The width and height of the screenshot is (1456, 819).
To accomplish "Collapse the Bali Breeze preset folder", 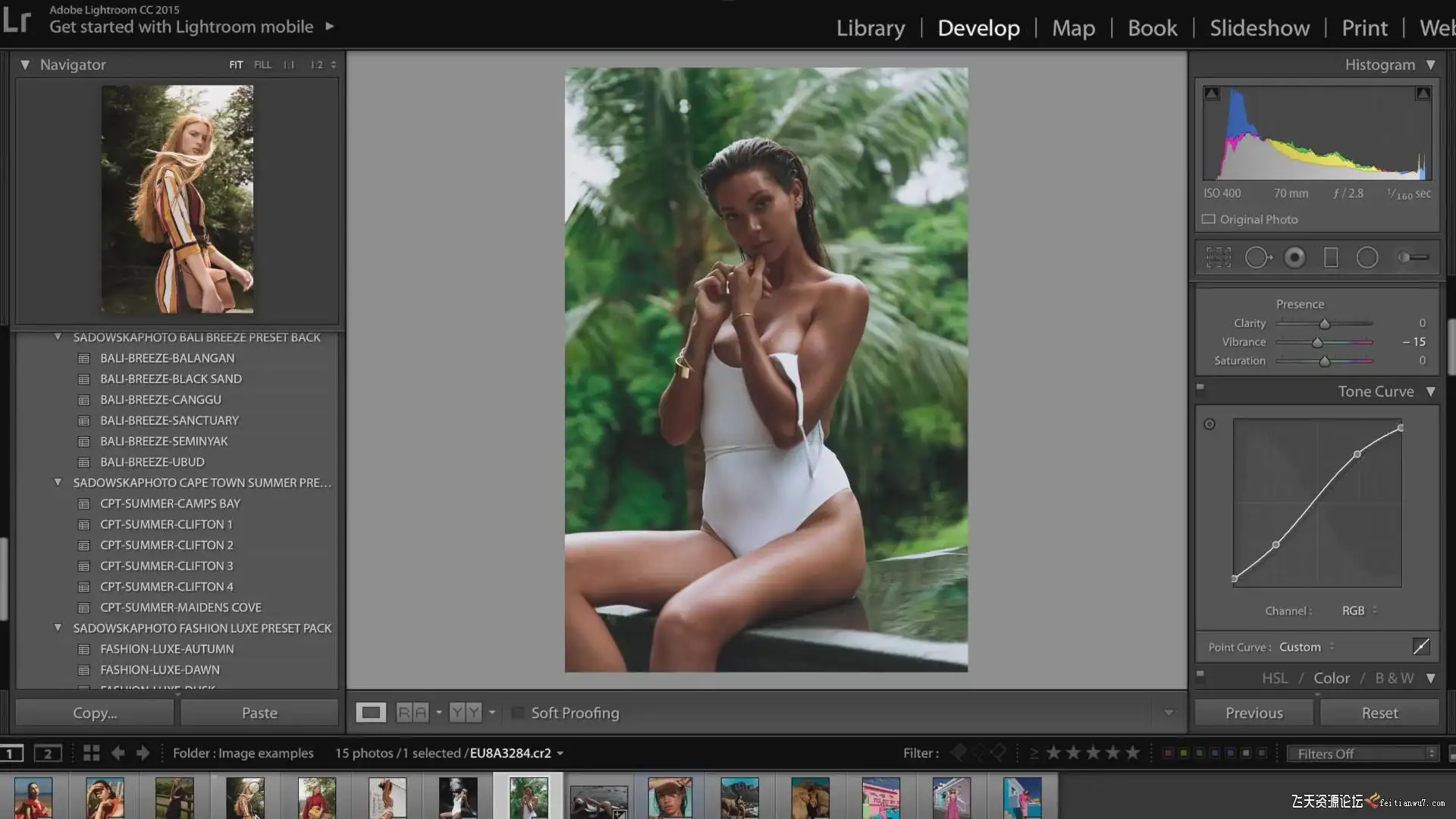I will click(x=58, y=337).
